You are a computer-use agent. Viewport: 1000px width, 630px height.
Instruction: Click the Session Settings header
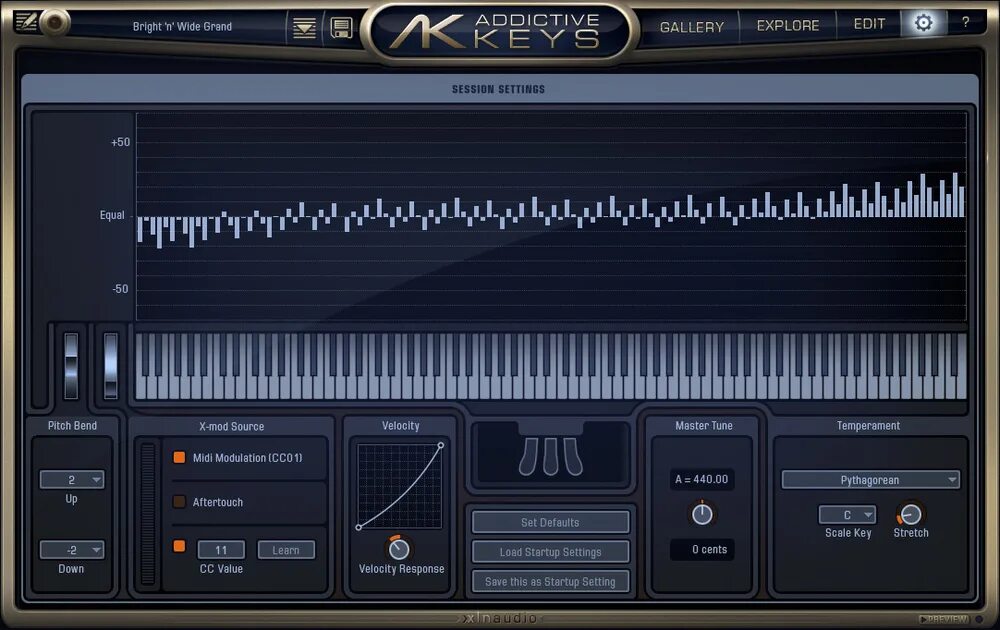click(x=499, y=89)
